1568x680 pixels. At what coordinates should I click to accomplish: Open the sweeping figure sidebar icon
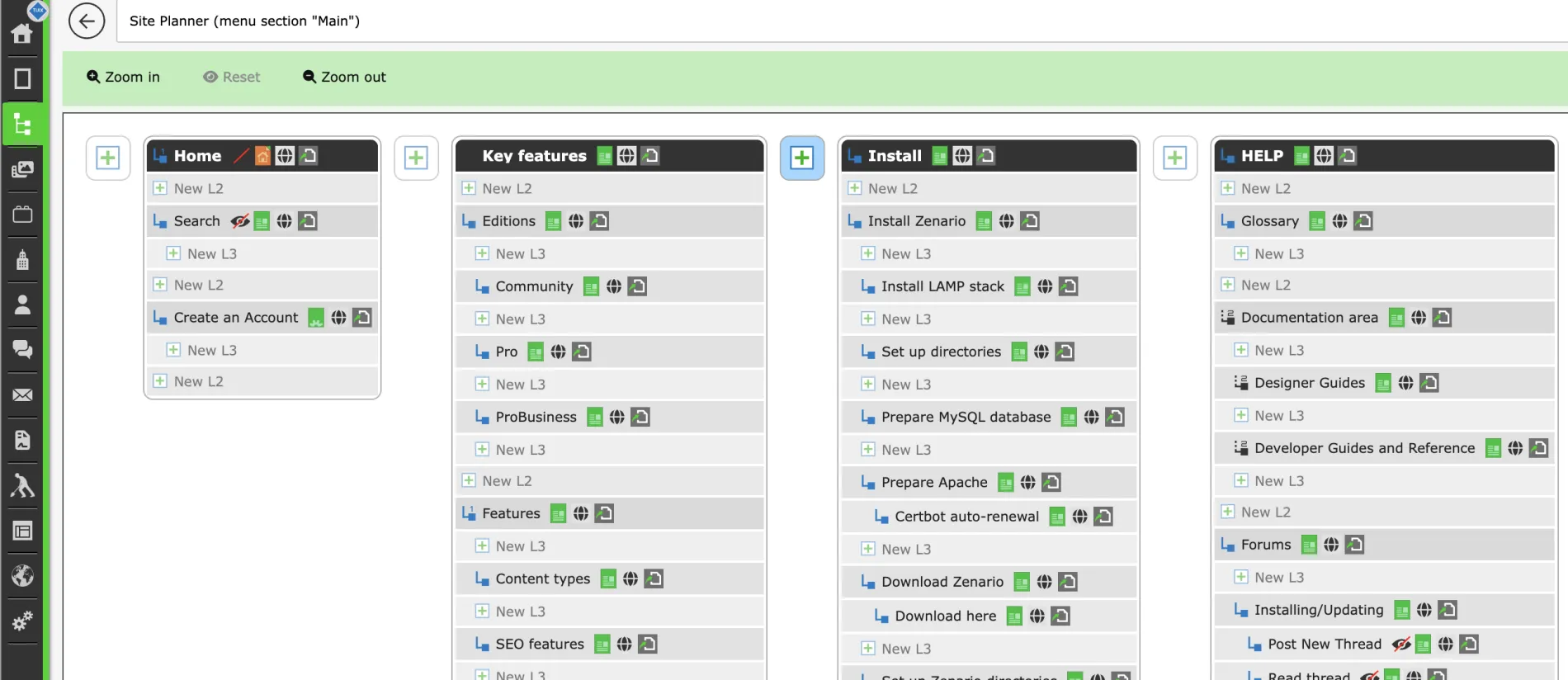click(x=22, y=485)
